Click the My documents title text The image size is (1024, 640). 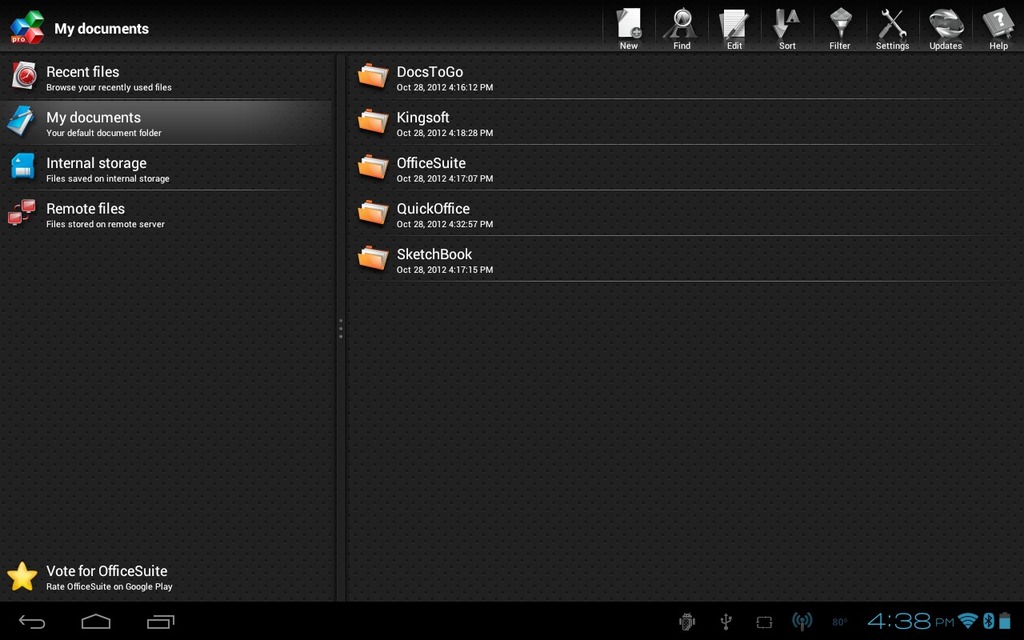point(101,29)
